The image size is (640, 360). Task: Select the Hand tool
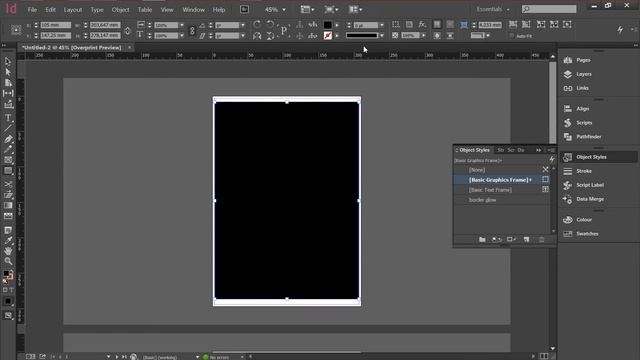[8, 251]
